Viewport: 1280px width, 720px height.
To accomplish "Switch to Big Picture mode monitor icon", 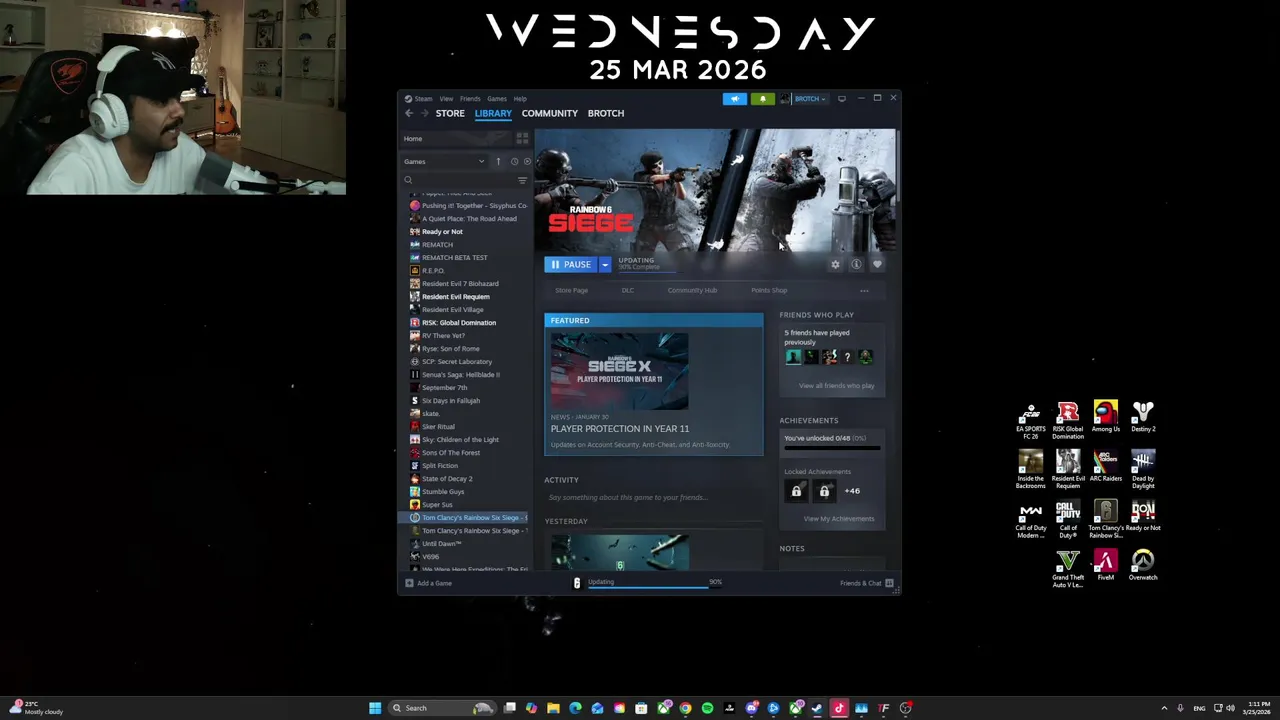I will point(842,99).
